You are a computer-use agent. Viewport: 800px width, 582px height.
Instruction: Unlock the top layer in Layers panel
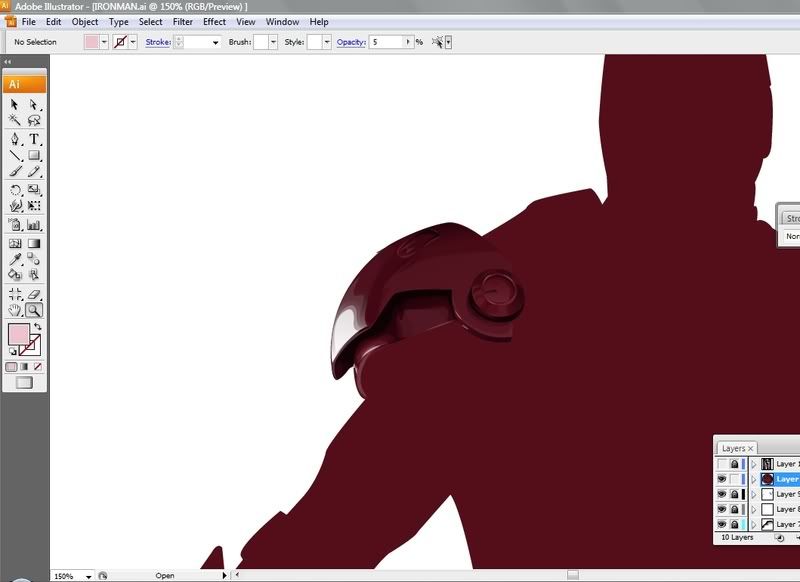point(734,464)
